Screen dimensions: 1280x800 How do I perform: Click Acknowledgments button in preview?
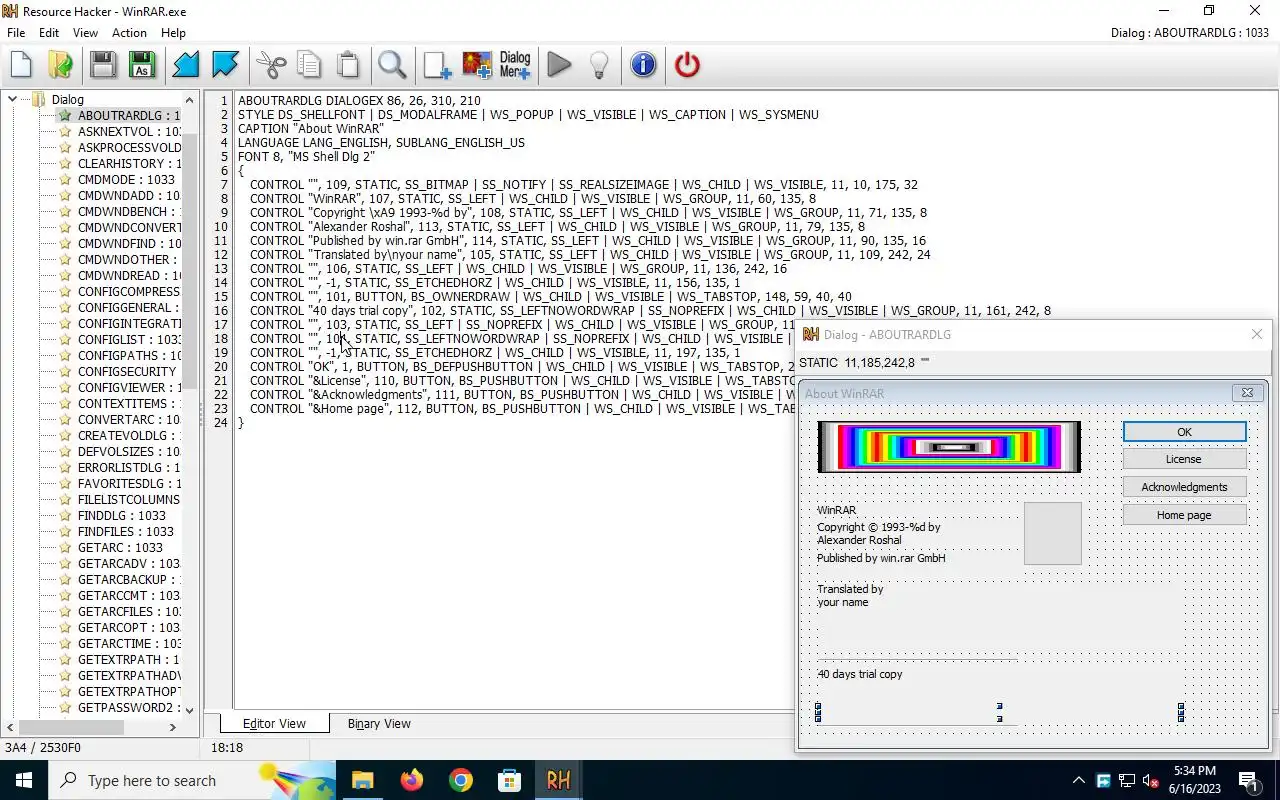[1184, 487]
